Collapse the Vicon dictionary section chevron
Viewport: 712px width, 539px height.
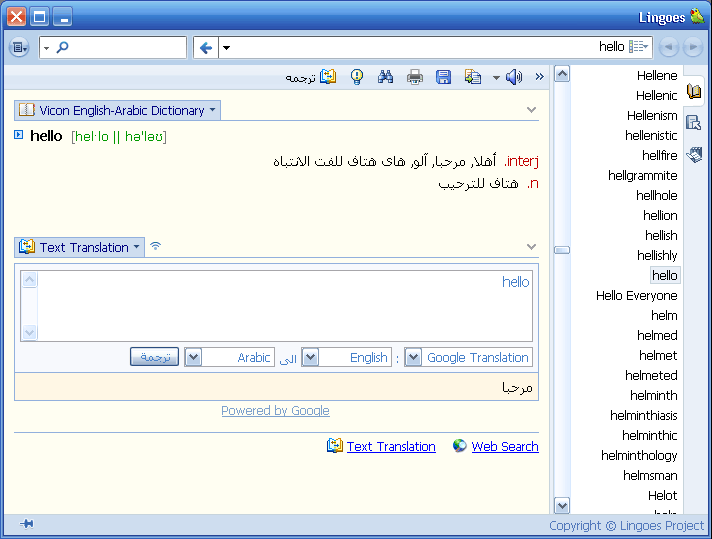(x=531, y=109)
